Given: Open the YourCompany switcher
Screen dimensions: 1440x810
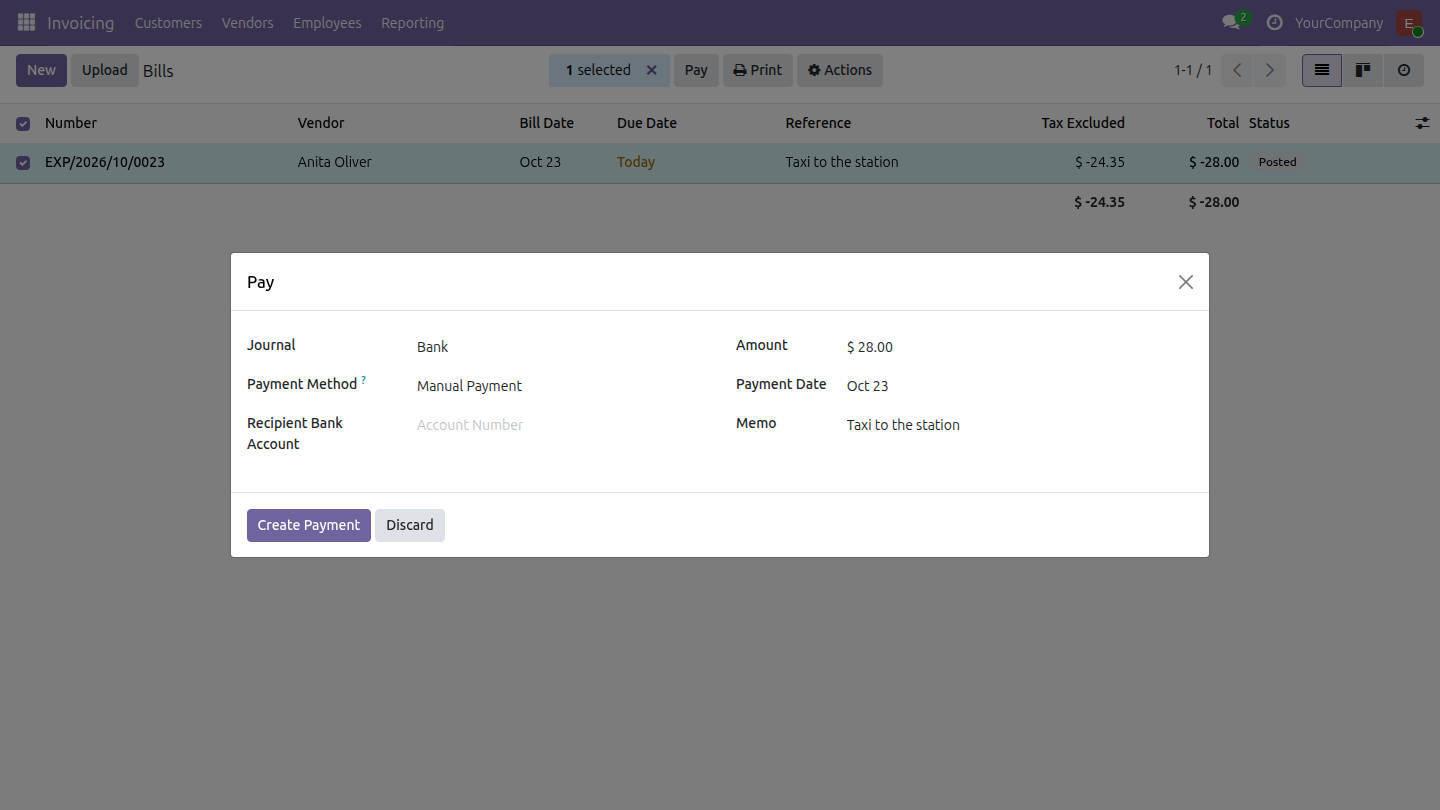Looking at the screenshot, I should tap(1339, 23).
